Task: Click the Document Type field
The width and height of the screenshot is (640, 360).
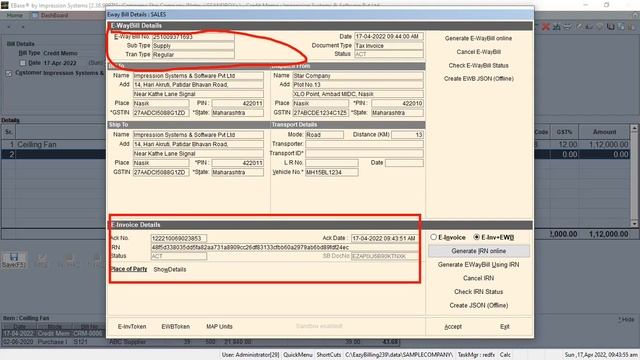Action: [389, 46]
